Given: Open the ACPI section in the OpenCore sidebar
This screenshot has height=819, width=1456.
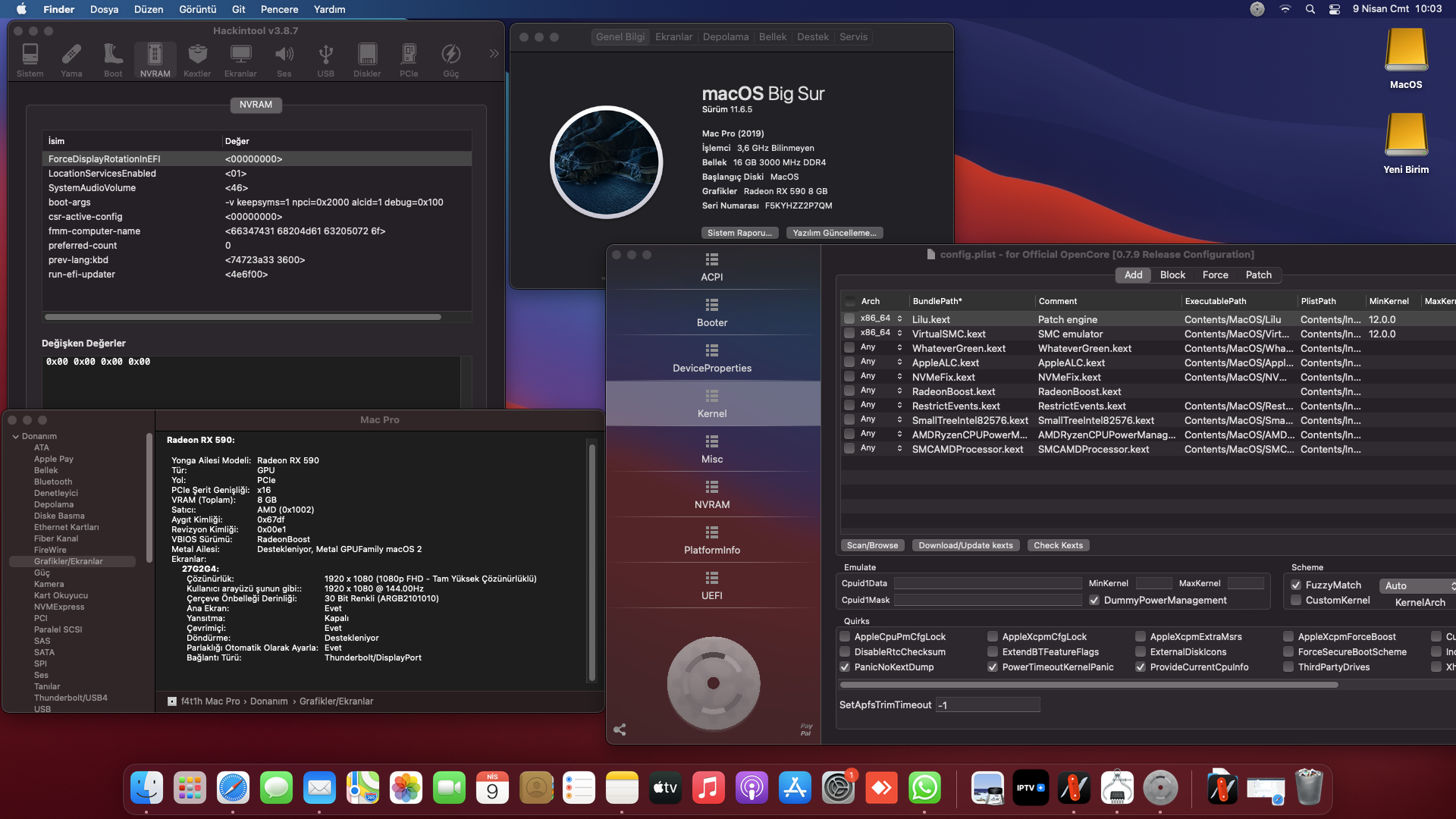Looking at the screenshot, I should (711, 267).
